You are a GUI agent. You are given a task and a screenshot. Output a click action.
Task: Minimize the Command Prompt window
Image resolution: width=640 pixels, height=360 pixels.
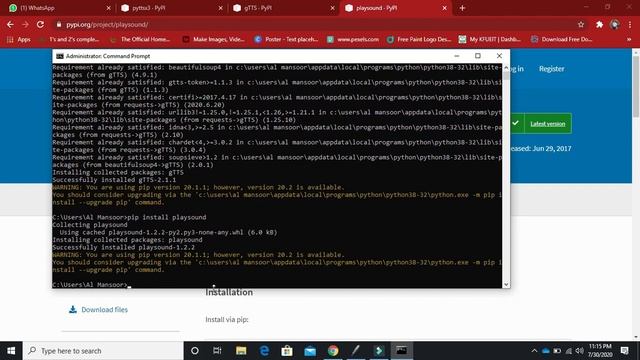pos(457,56)
